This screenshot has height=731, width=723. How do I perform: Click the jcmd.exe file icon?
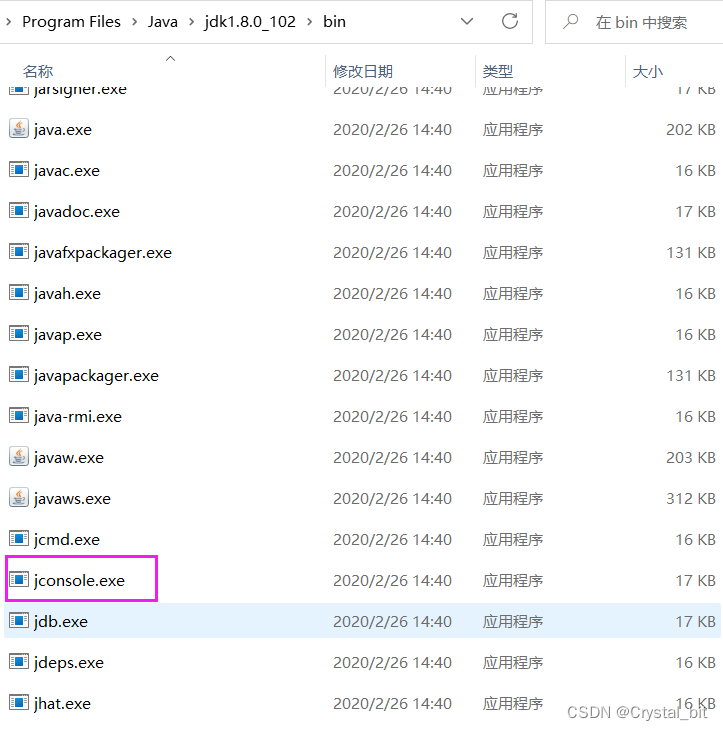19,539
